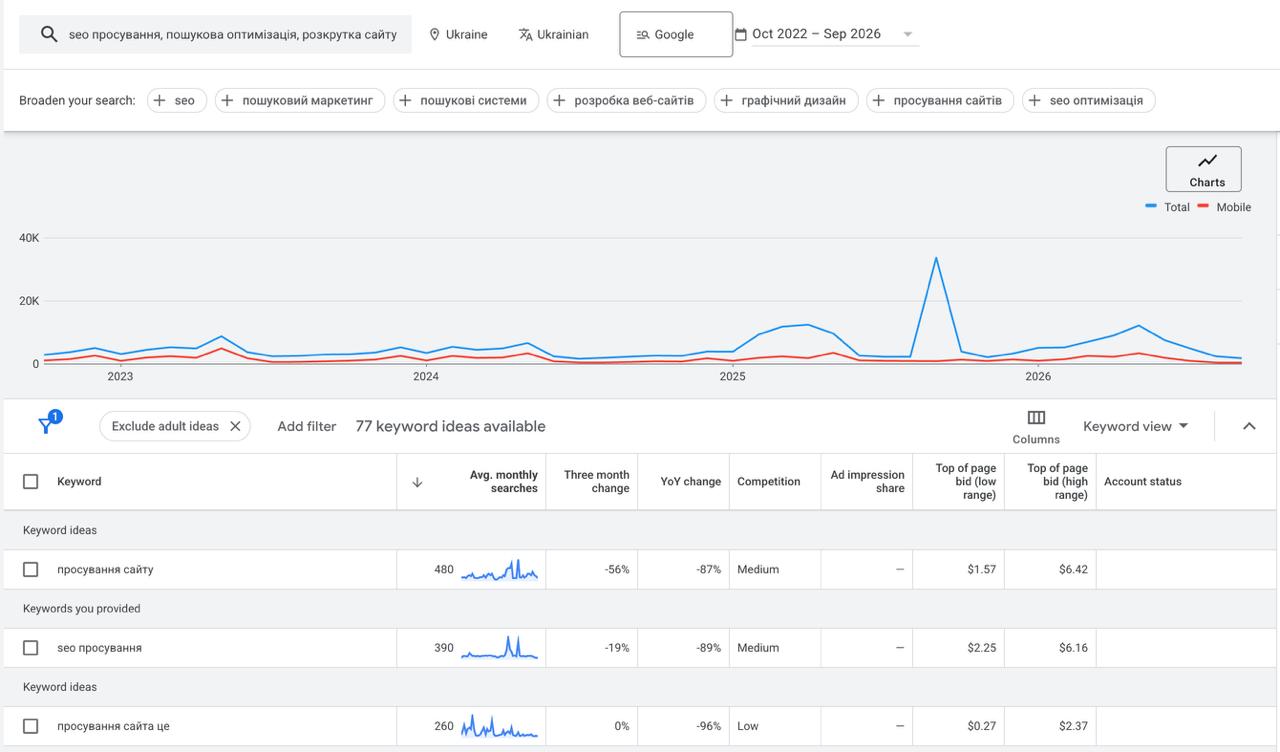This screenshot has width=1280, height=752.
Task: Toggle the select-all keywords checkbox
Action: pos(31,482)
